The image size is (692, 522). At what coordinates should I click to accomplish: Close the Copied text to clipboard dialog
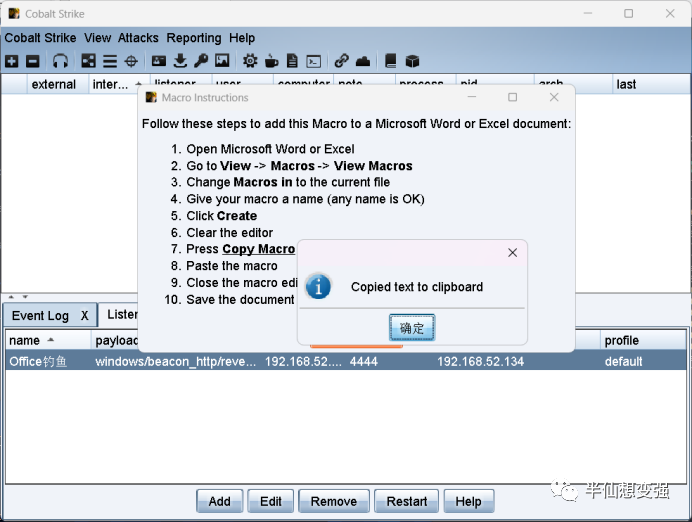[512, 253]
